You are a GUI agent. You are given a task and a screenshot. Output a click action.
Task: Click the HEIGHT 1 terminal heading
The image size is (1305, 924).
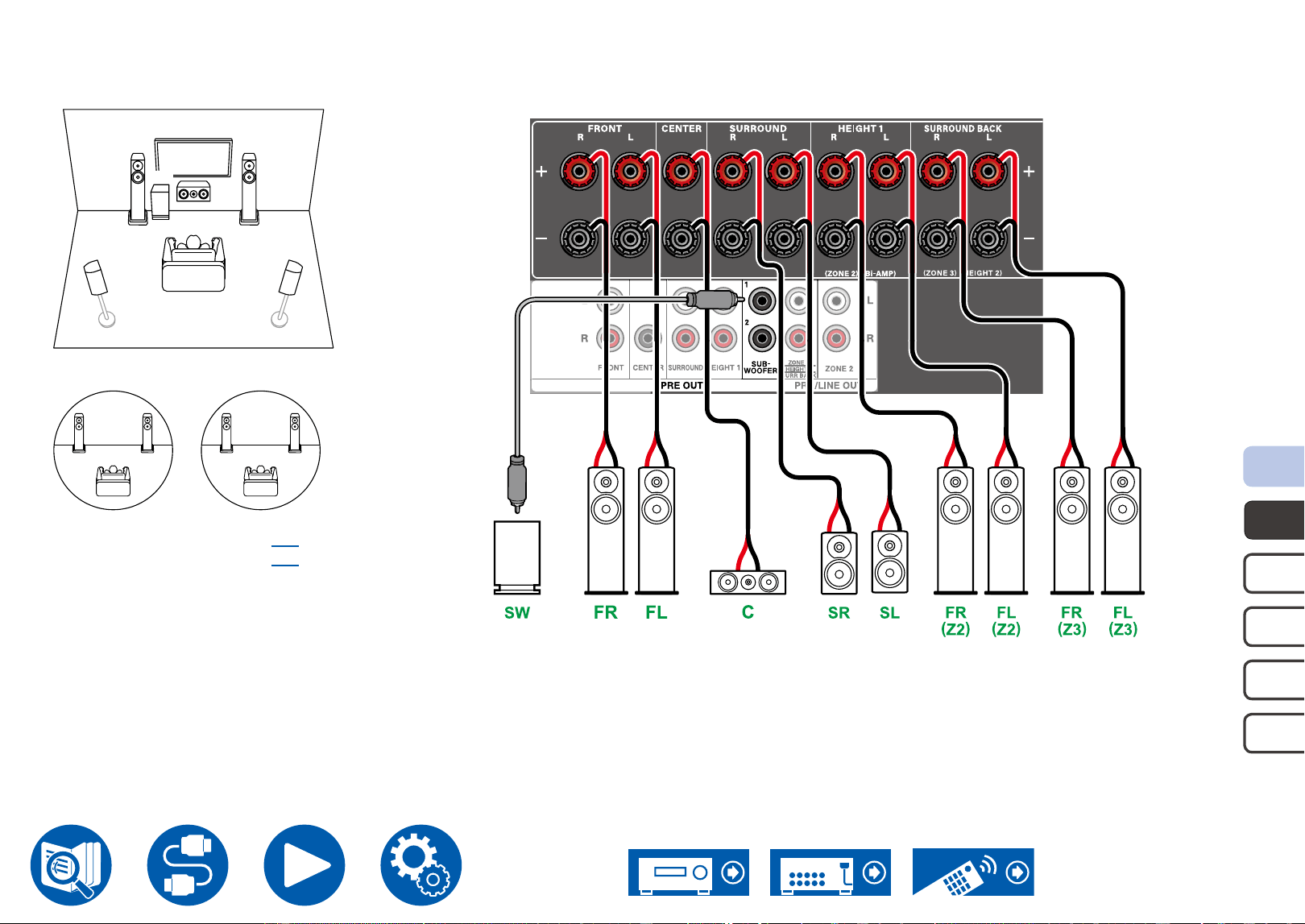coord(860,129)
